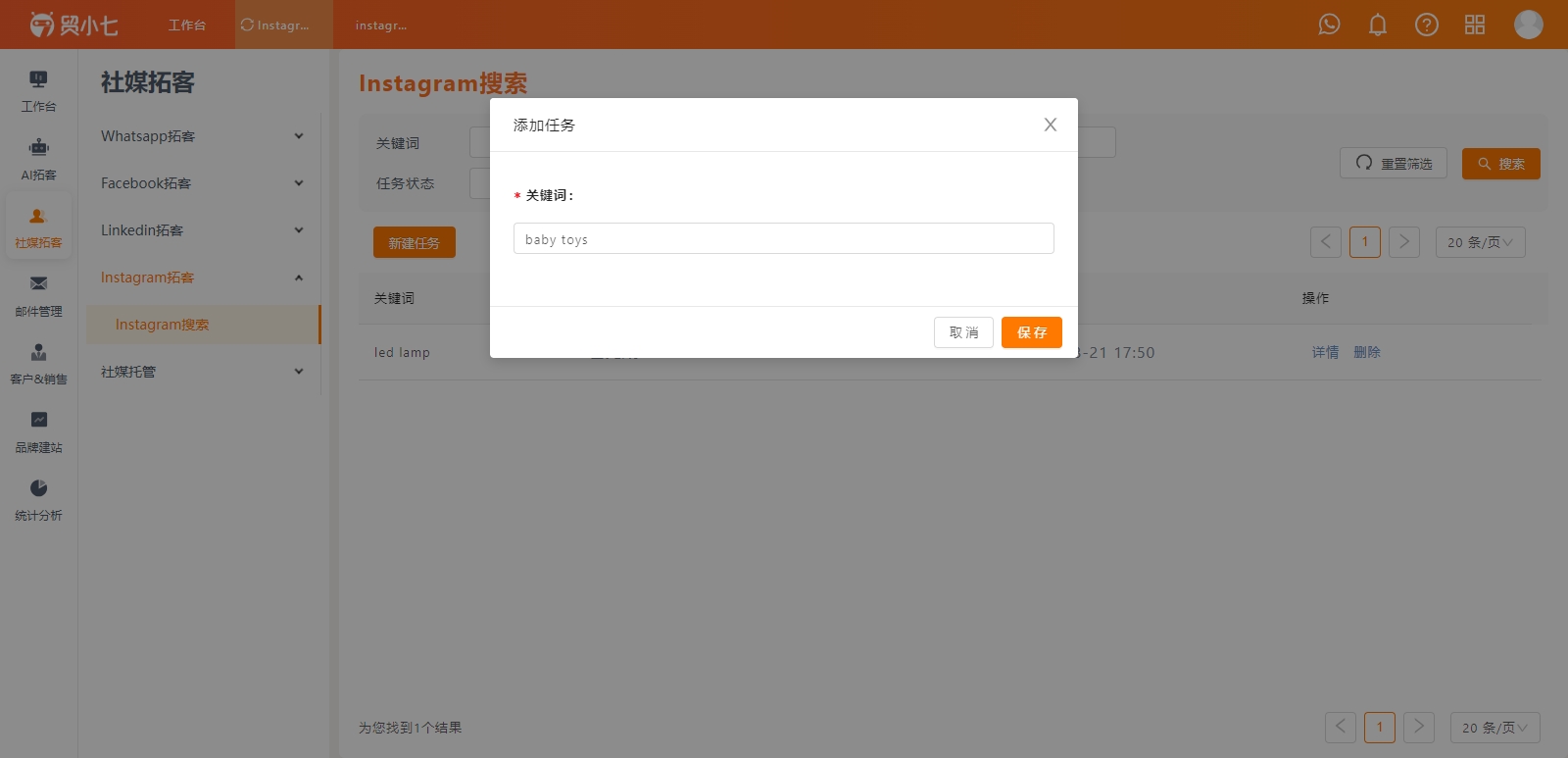Select page 1 in top pagination
Image resolution: width=1568 pixels, height=758 pixels.
point(1365,242)
